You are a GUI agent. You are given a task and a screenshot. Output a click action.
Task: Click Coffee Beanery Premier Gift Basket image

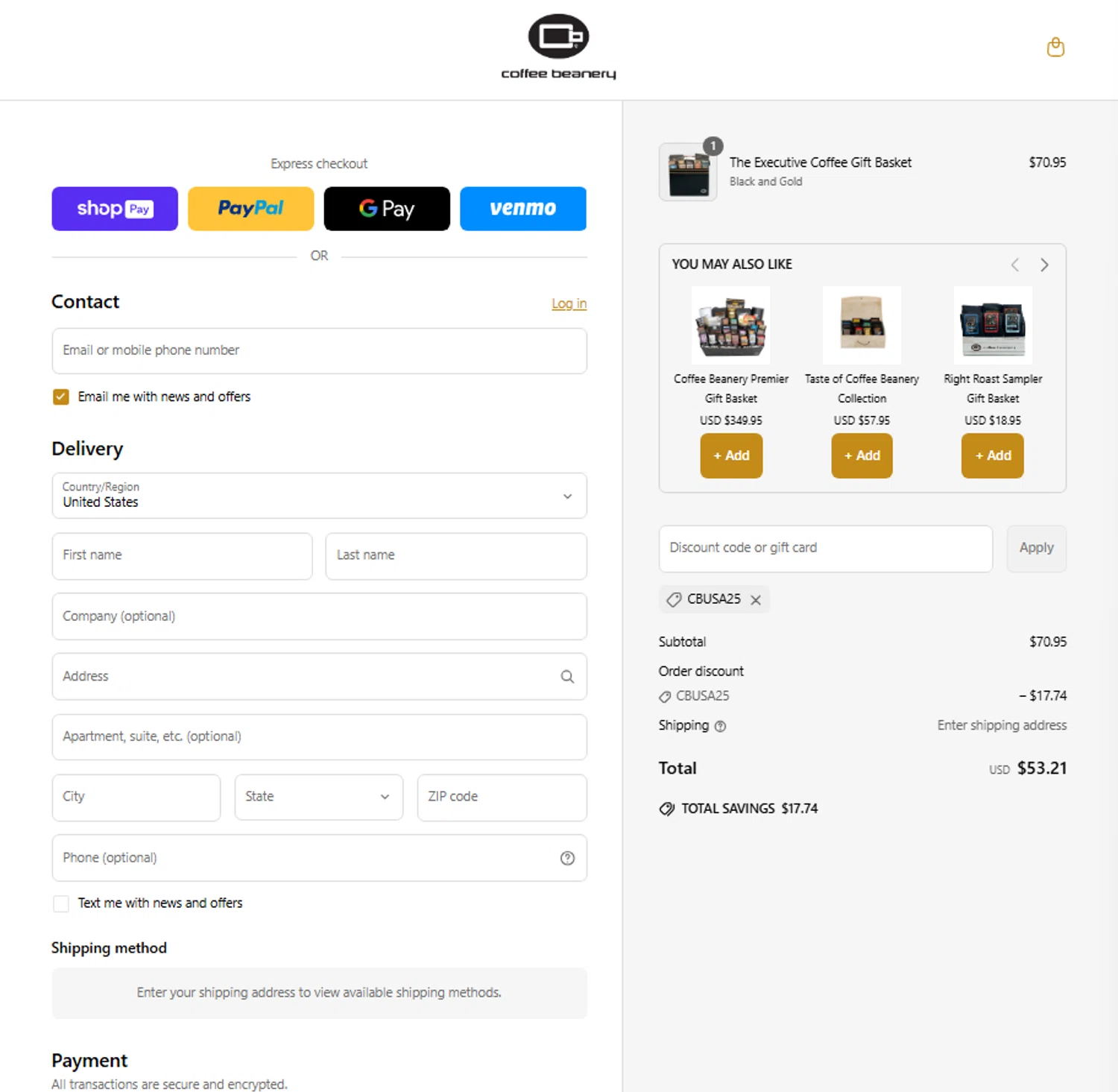731,326
